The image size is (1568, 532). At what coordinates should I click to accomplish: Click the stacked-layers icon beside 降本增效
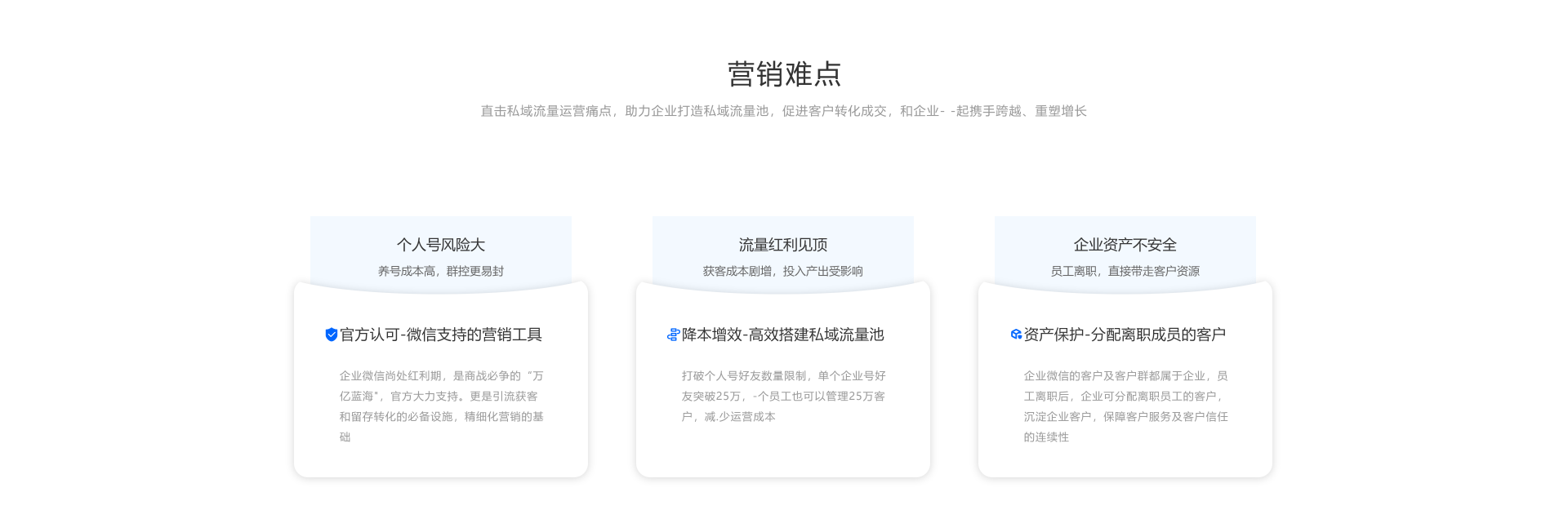coord(673,335)
